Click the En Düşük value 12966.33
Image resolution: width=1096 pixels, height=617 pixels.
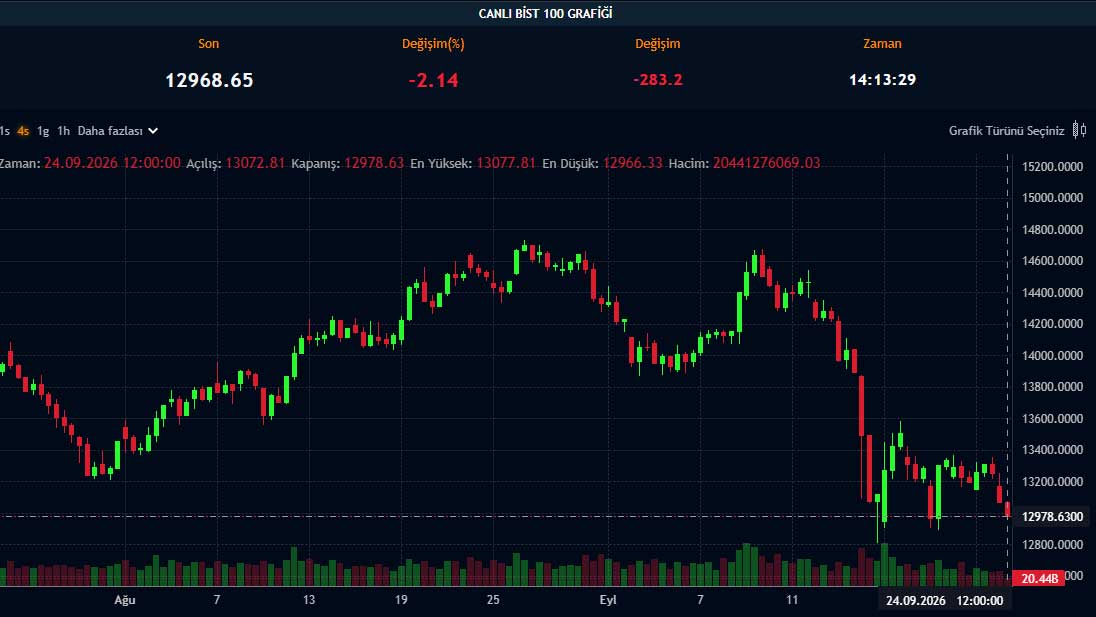click(633, 164)
